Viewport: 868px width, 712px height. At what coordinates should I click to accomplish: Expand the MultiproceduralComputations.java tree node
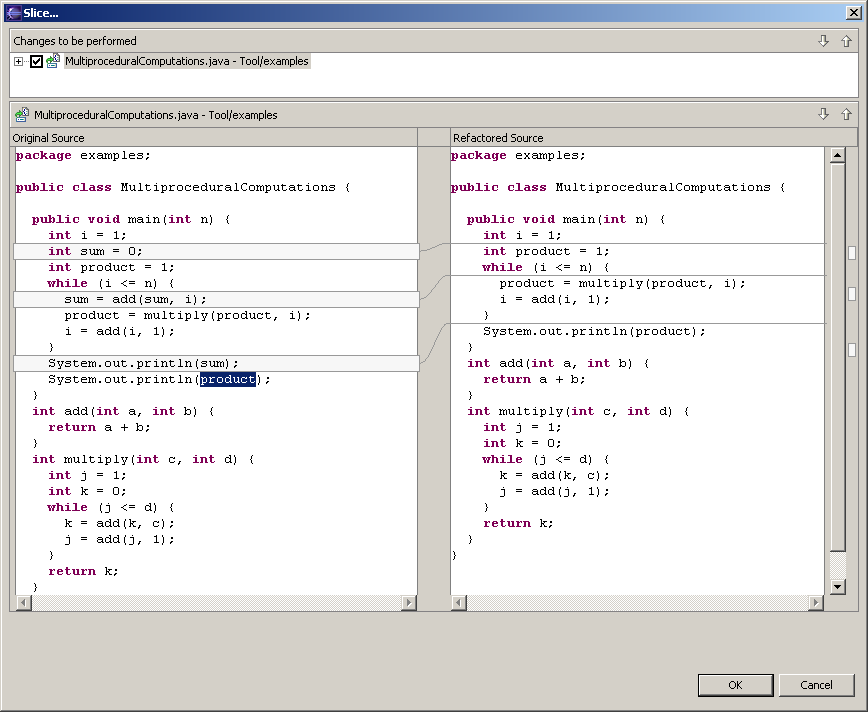pos(18,61)
